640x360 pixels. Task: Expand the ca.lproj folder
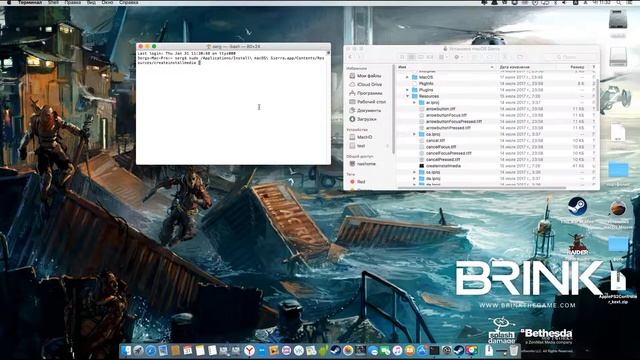coord(414,134)
